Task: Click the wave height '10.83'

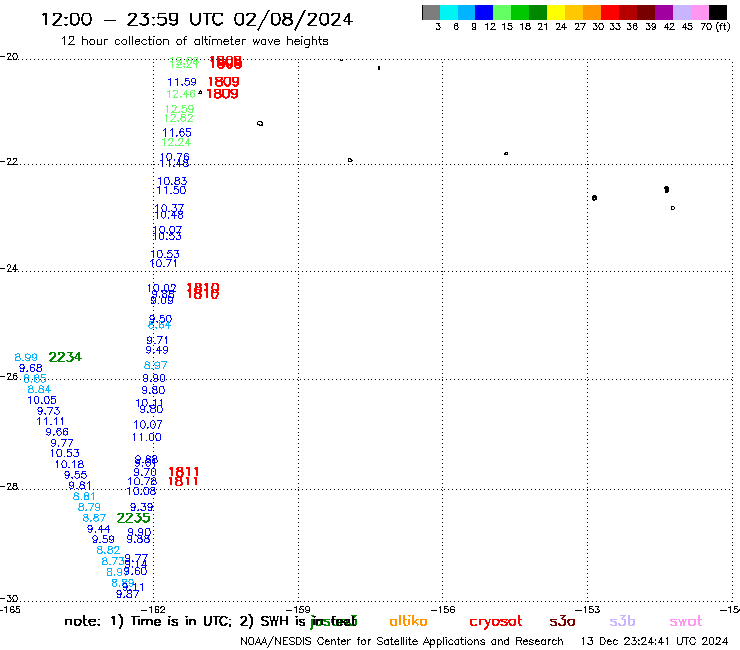Action: pos(172,181)
